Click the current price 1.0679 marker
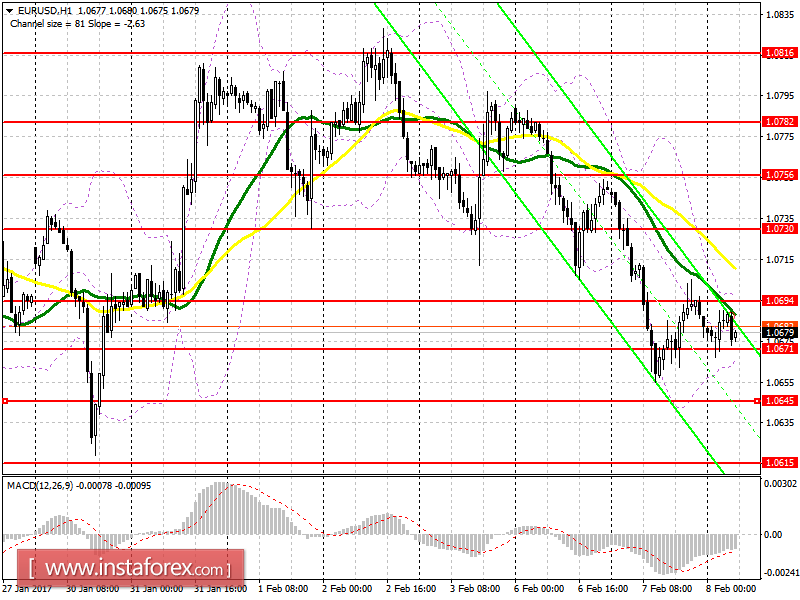The height and width of the screenshot is (600, 800). pyautogui.click(x=780, y=333)
